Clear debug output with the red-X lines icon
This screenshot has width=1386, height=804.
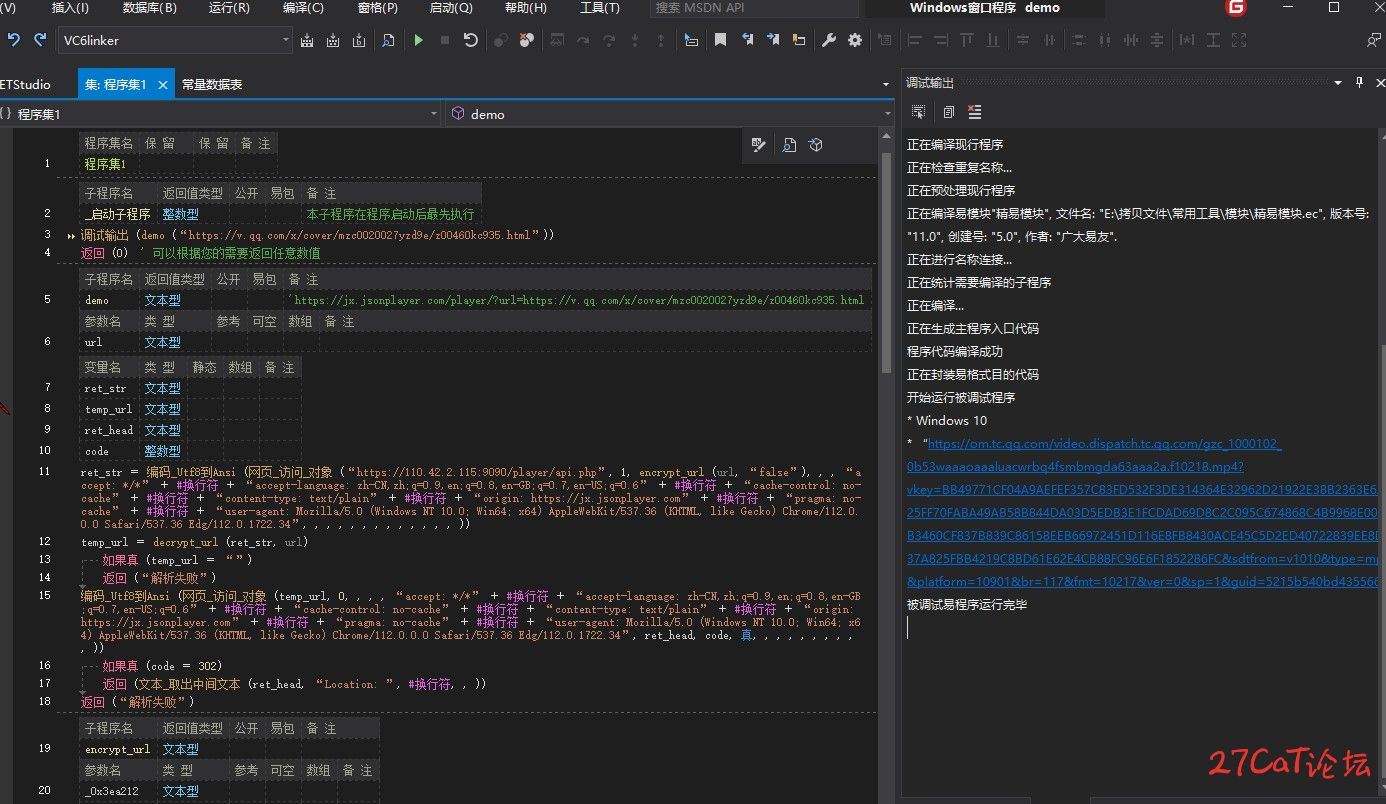point(975,112)
